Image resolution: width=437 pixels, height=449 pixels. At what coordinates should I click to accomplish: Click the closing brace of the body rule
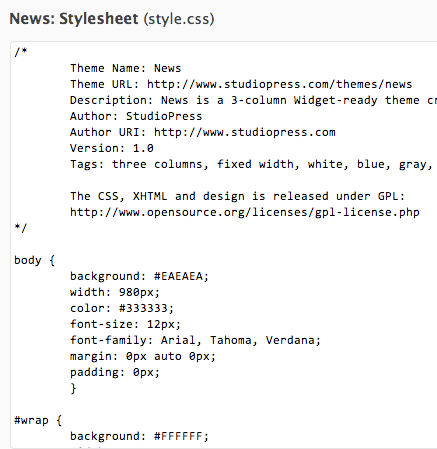(73, 388)
